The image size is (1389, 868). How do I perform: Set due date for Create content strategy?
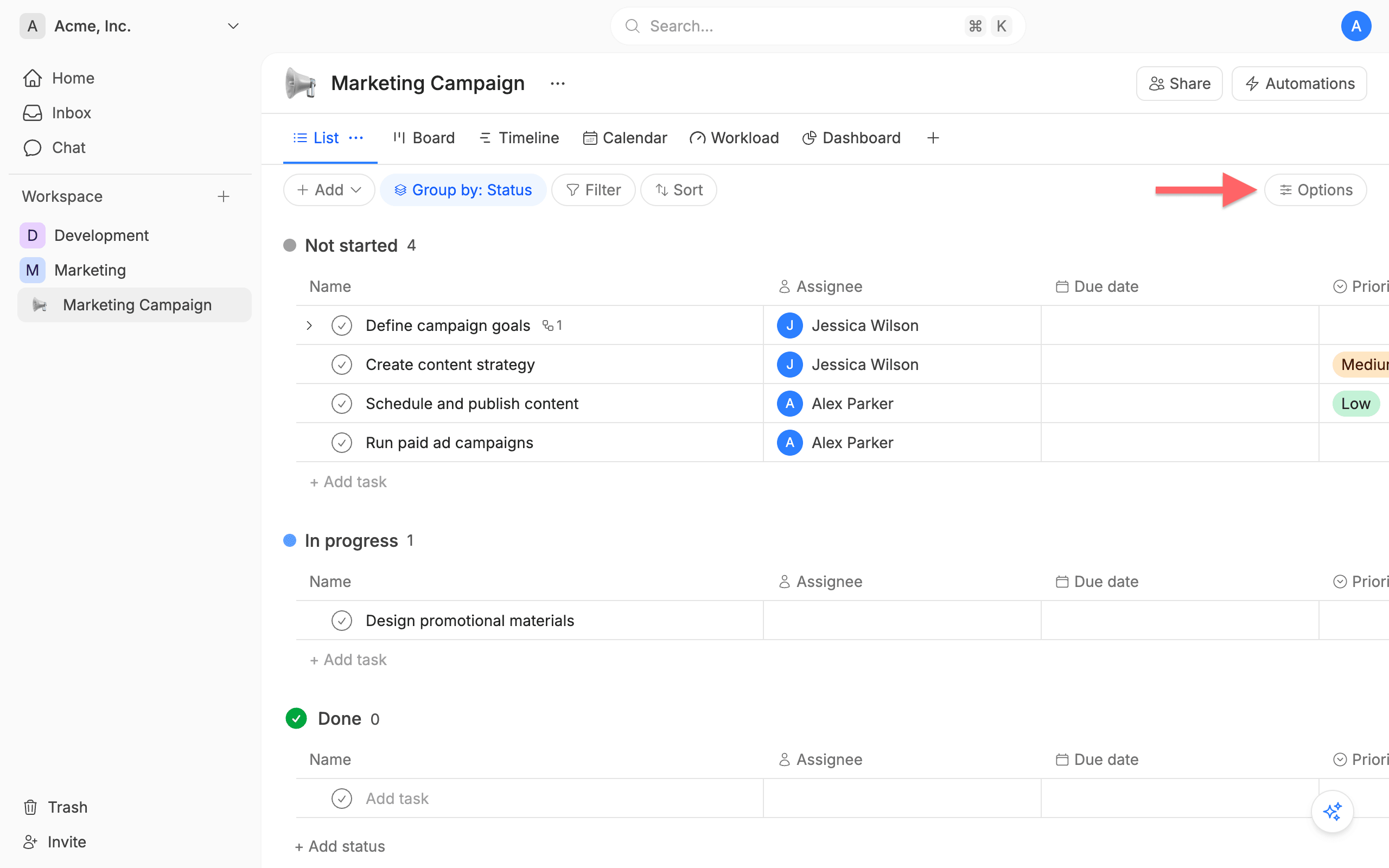coord(1180,365)
